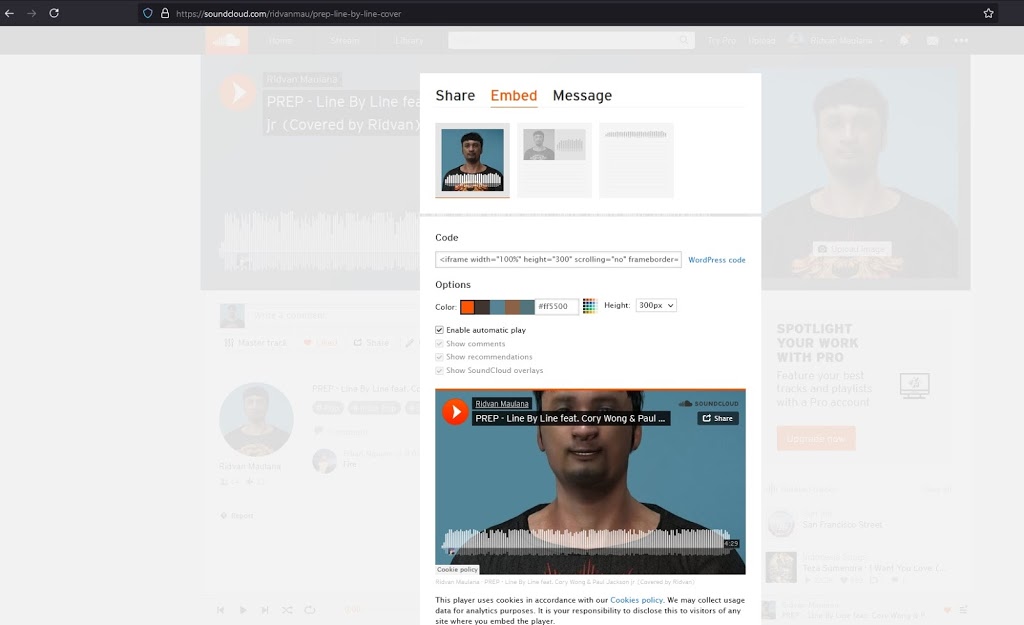
Task: Switch to the Message tab
Action: pyautogui.click(x=583, y=95)
